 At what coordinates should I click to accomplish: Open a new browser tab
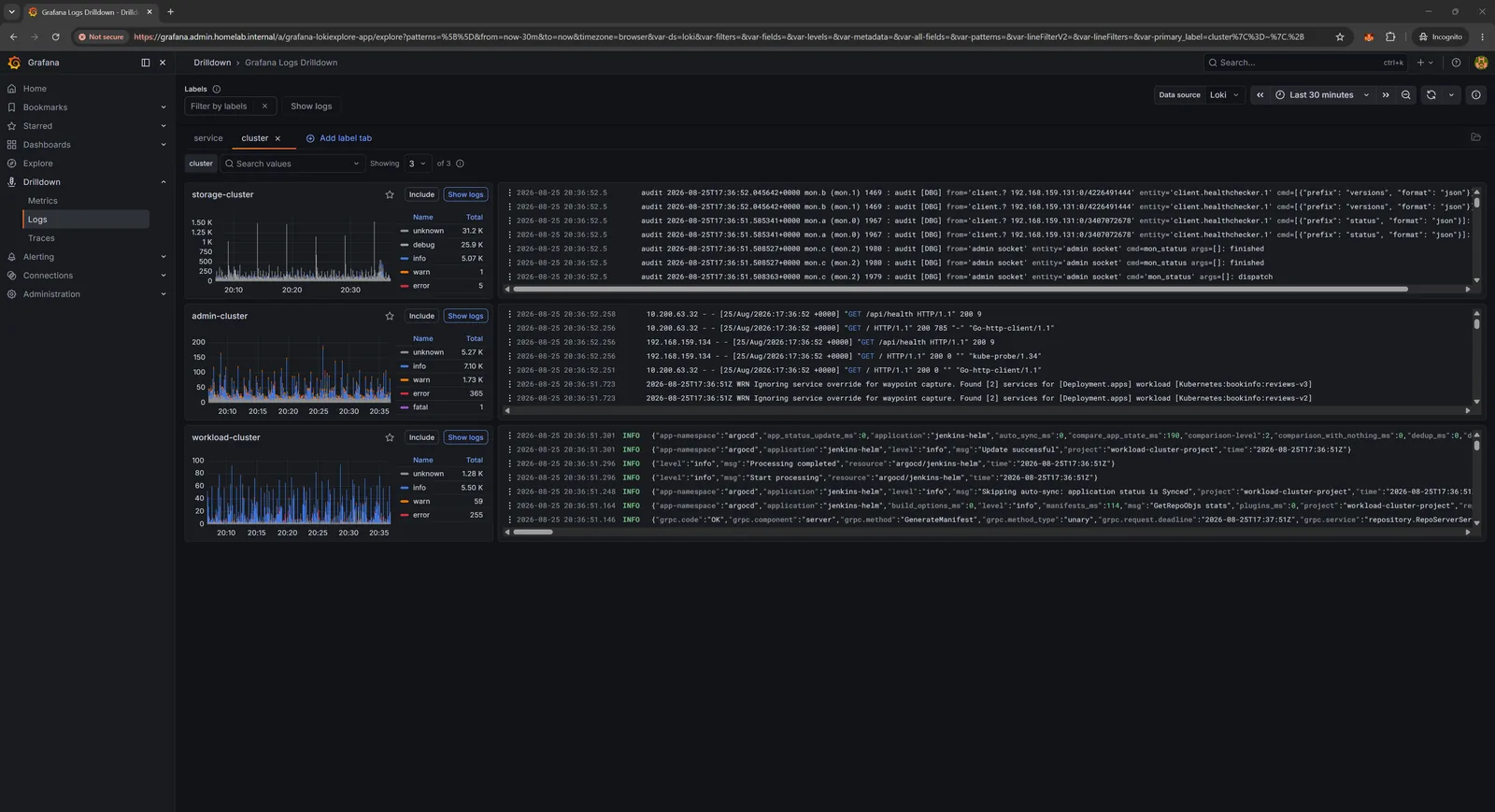click(170, 12)
